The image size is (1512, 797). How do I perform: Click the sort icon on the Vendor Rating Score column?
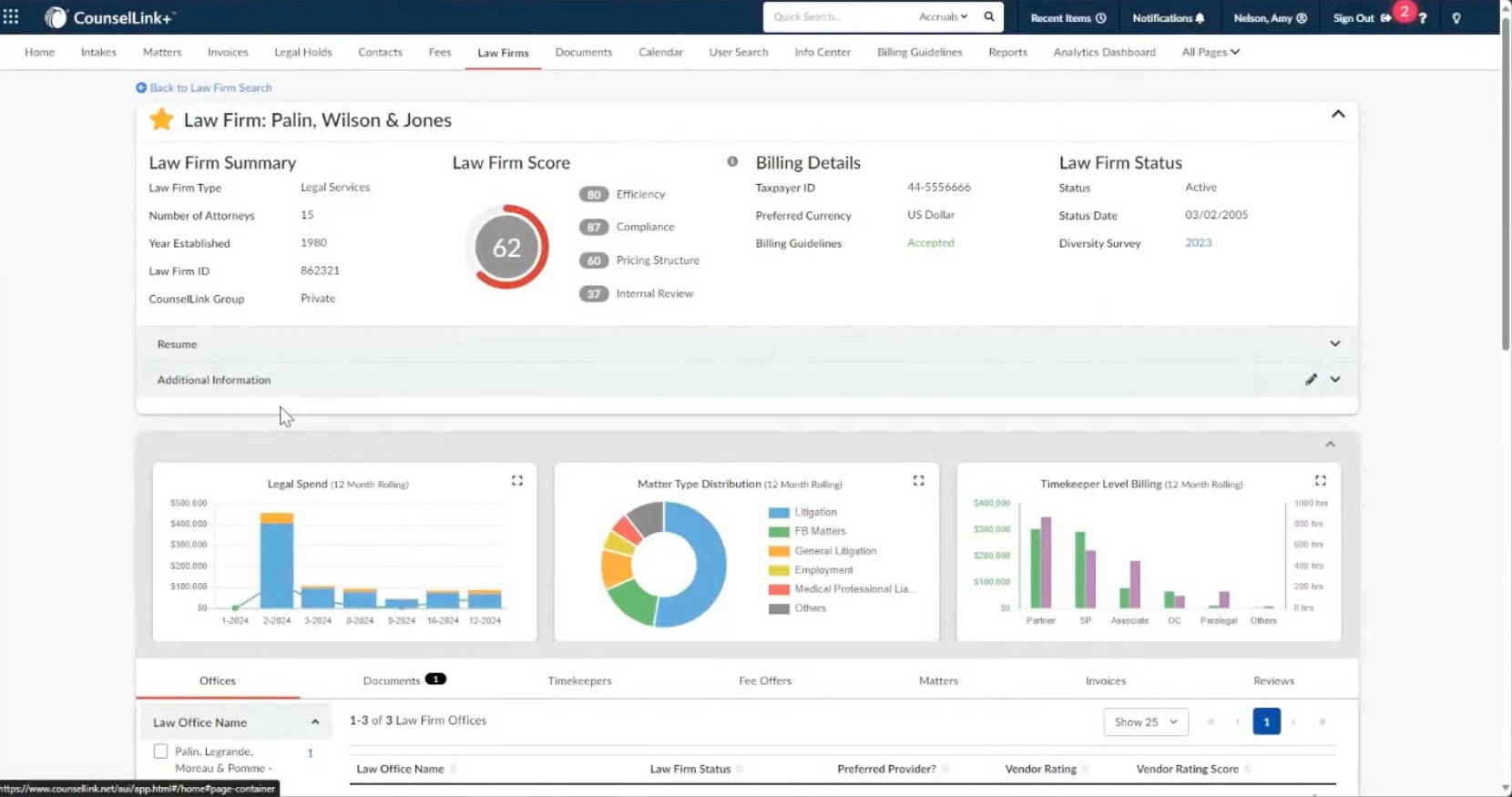1248,770
